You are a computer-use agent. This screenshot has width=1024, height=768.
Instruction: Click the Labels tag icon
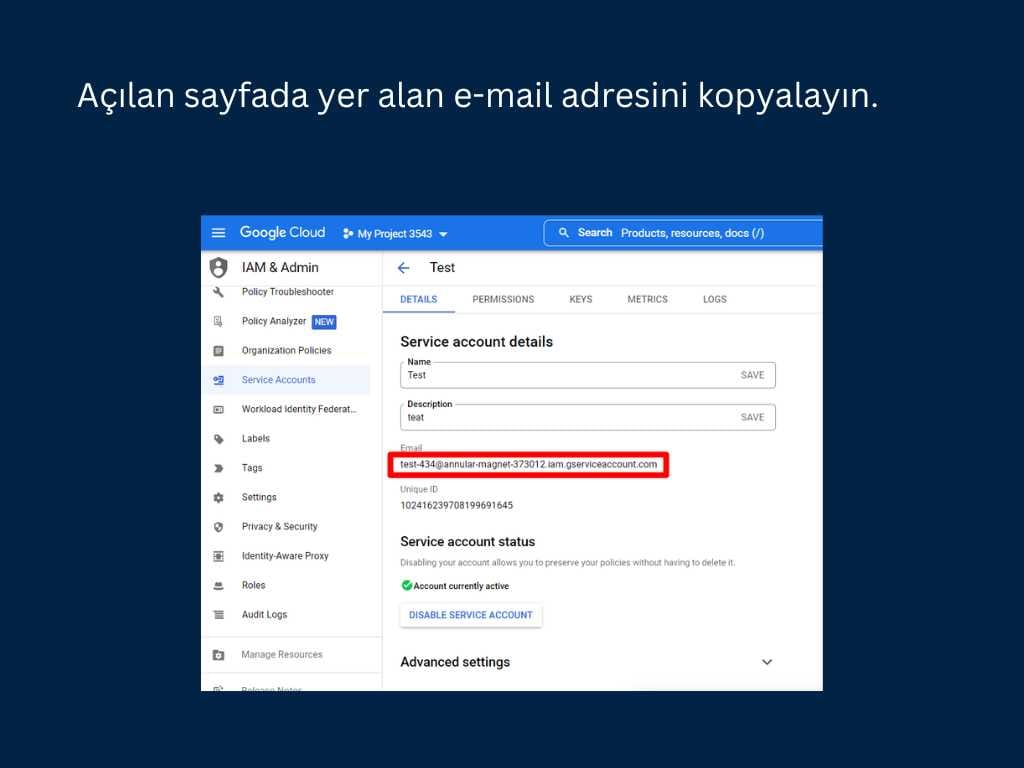219,439
